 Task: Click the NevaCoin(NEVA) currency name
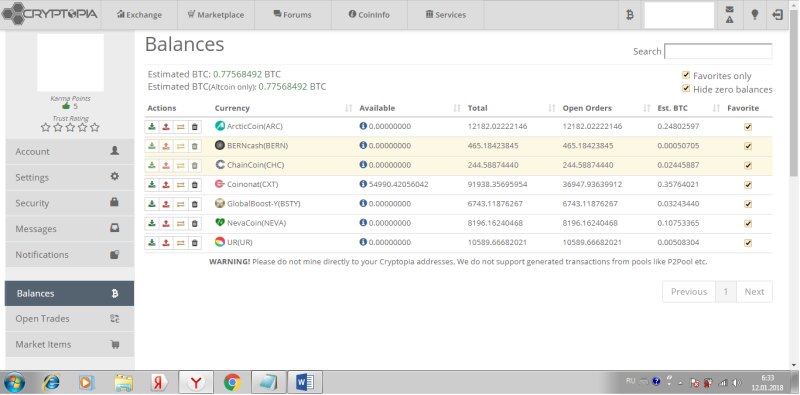(x=257, y=223)
